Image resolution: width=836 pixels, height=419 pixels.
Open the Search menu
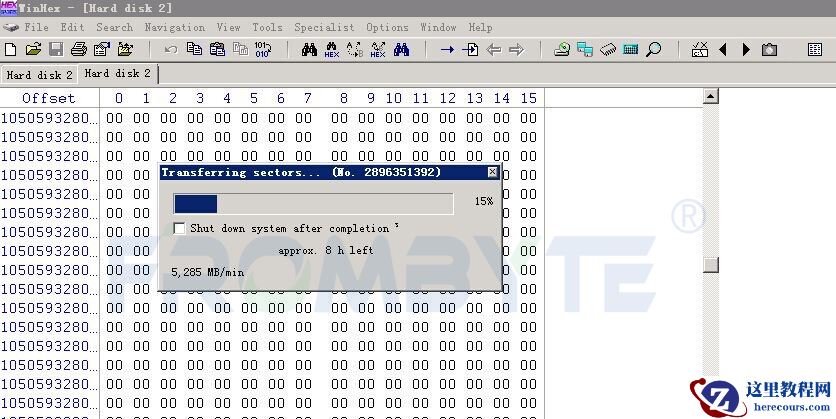click(x=115, y=27)
